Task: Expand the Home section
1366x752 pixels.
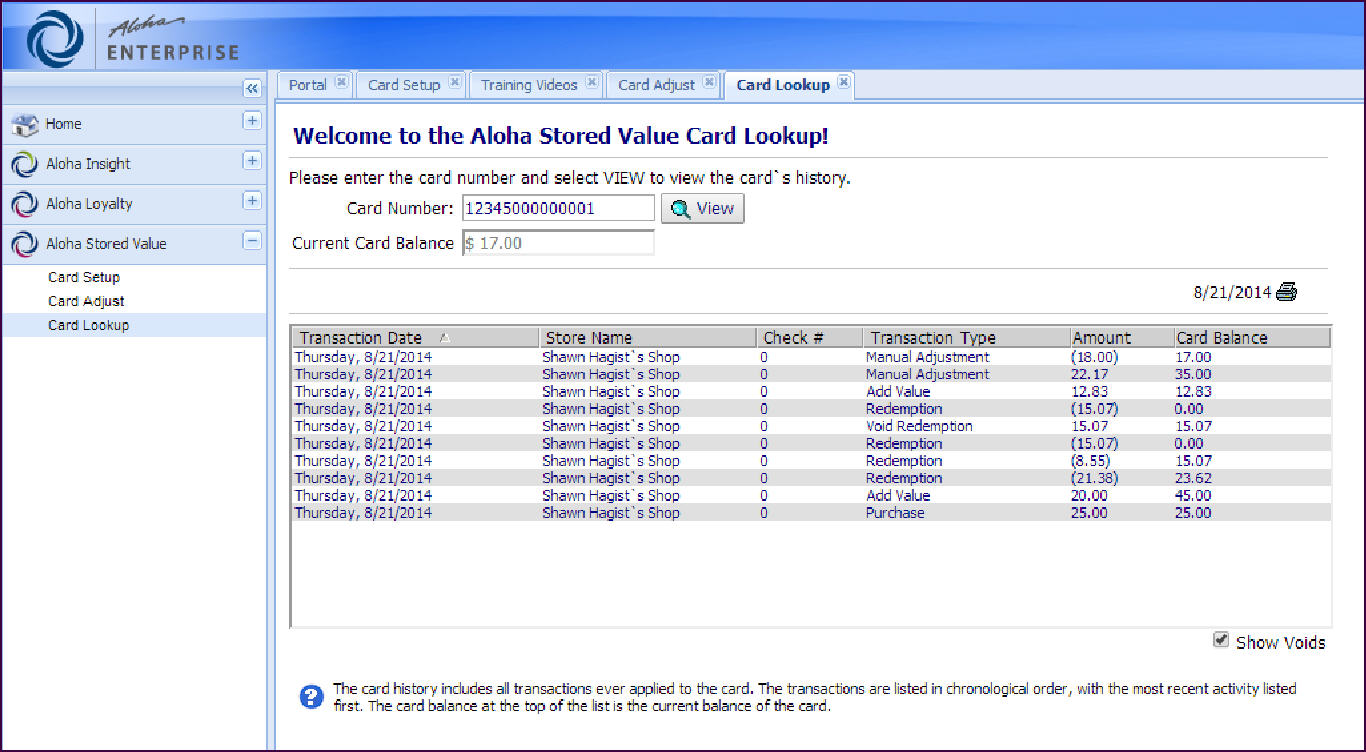Action: click(x=252, y=120)
